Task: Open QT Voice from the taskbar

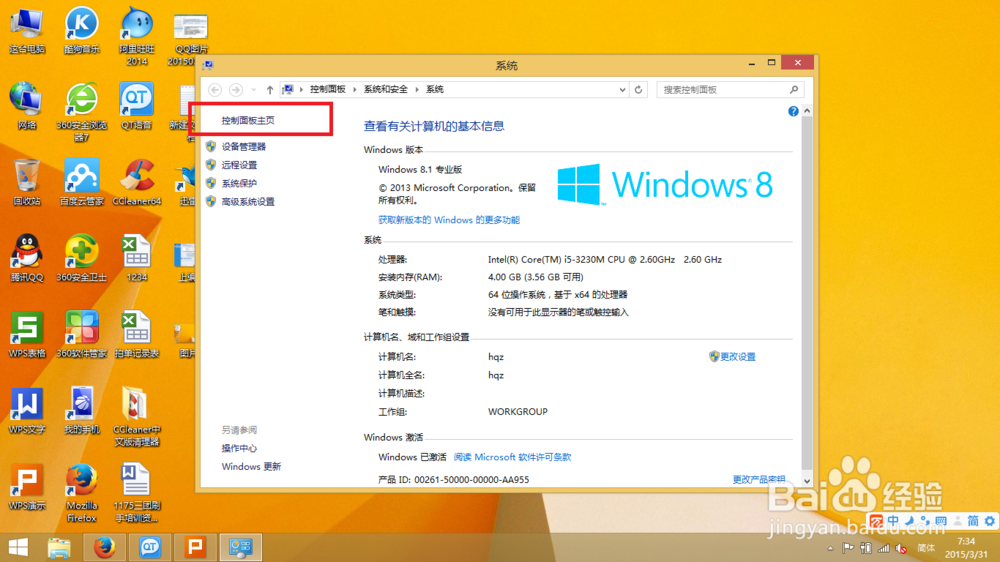Action: pyautogui.click(x=150, y=547)
